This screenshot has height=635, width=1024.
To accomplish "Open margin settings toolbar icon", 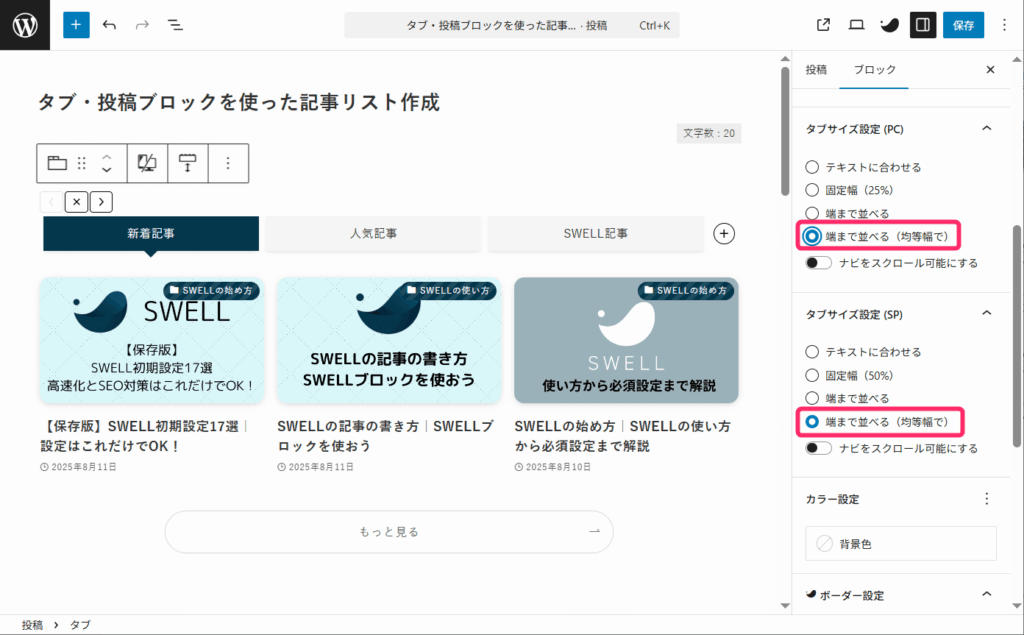I will tap(187, 163).
